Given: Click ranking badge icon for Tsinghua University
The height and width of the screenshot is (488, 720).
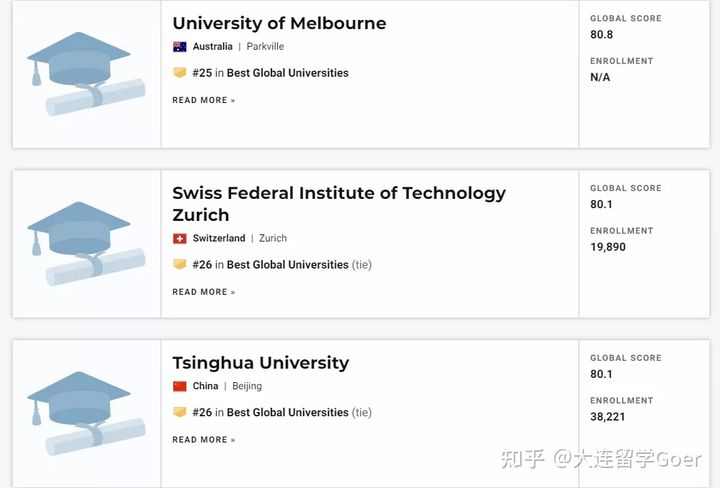Looking at the screenshot, I should (180, 412).
